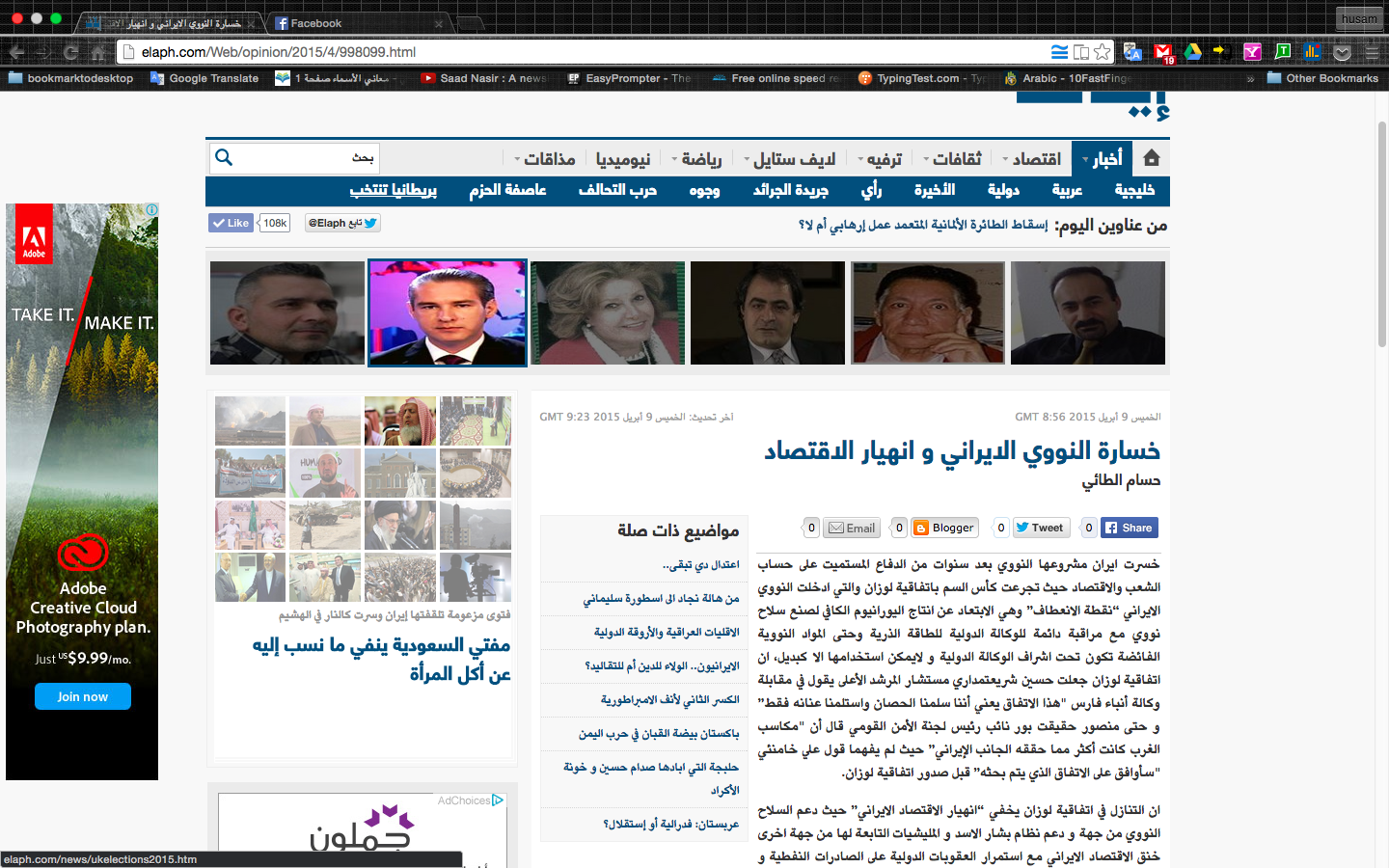1389x868 pixels.
Task: Open the Gmail checker extension icon
Action: (1163, 52)
